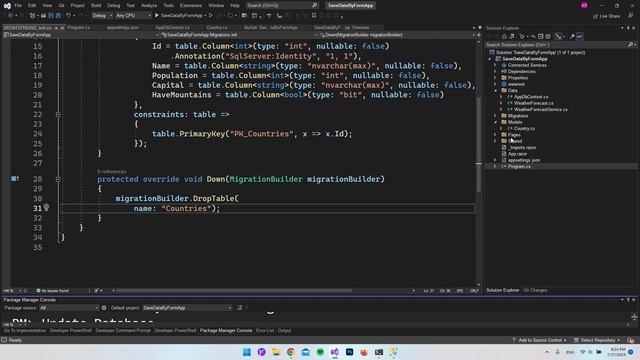640x360 pixels.
Task: Collapse the Data folder node
Action: [496, 90]
